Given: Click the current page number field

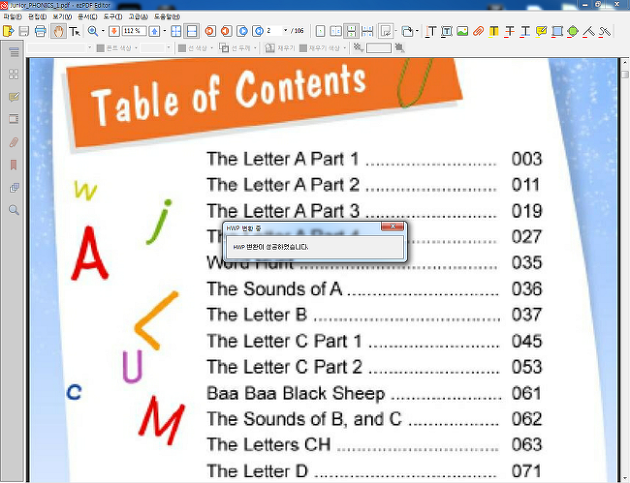Looking at the screenshot, I should point(274,31).
